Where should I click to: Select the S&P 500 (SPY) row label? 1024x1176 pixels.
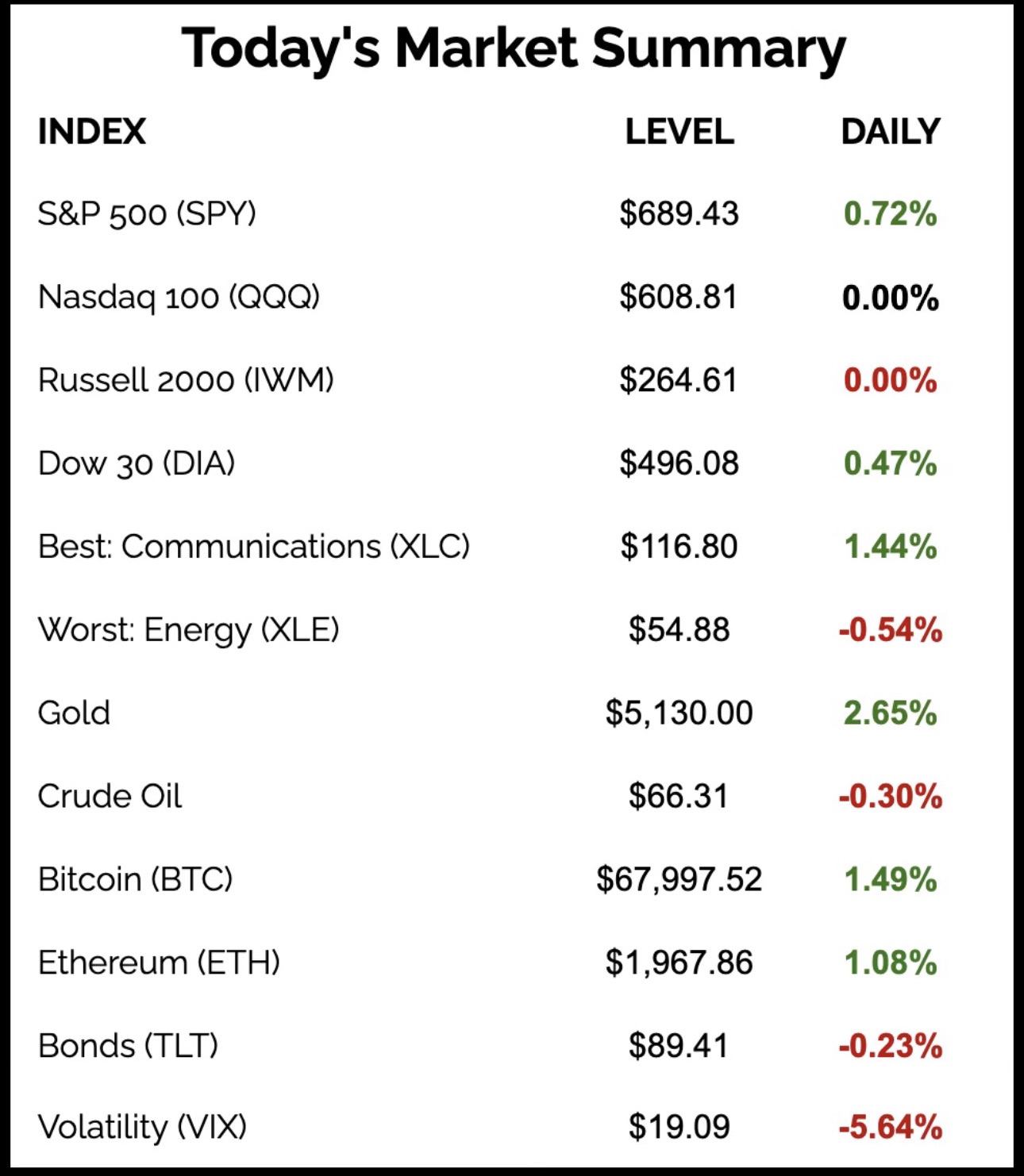coord(147,214)
